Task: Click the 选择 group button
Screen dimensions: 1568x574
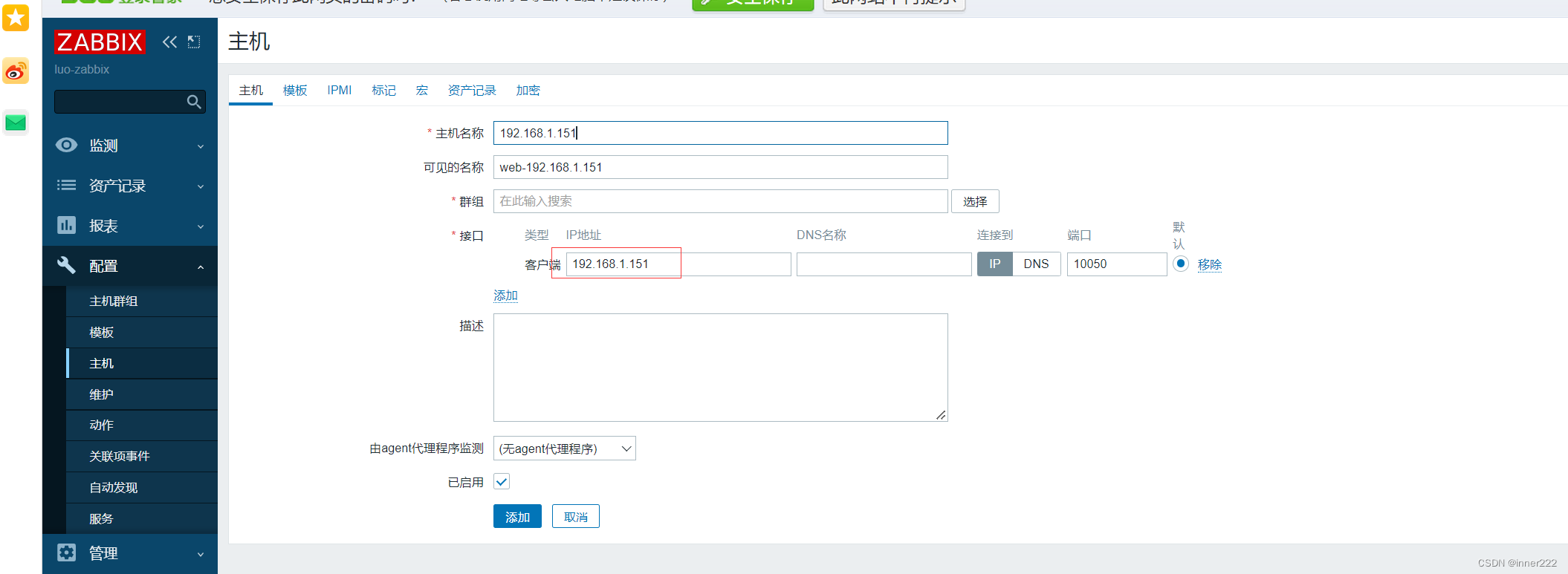Action: pyautogui.click(x=975, y=201)
